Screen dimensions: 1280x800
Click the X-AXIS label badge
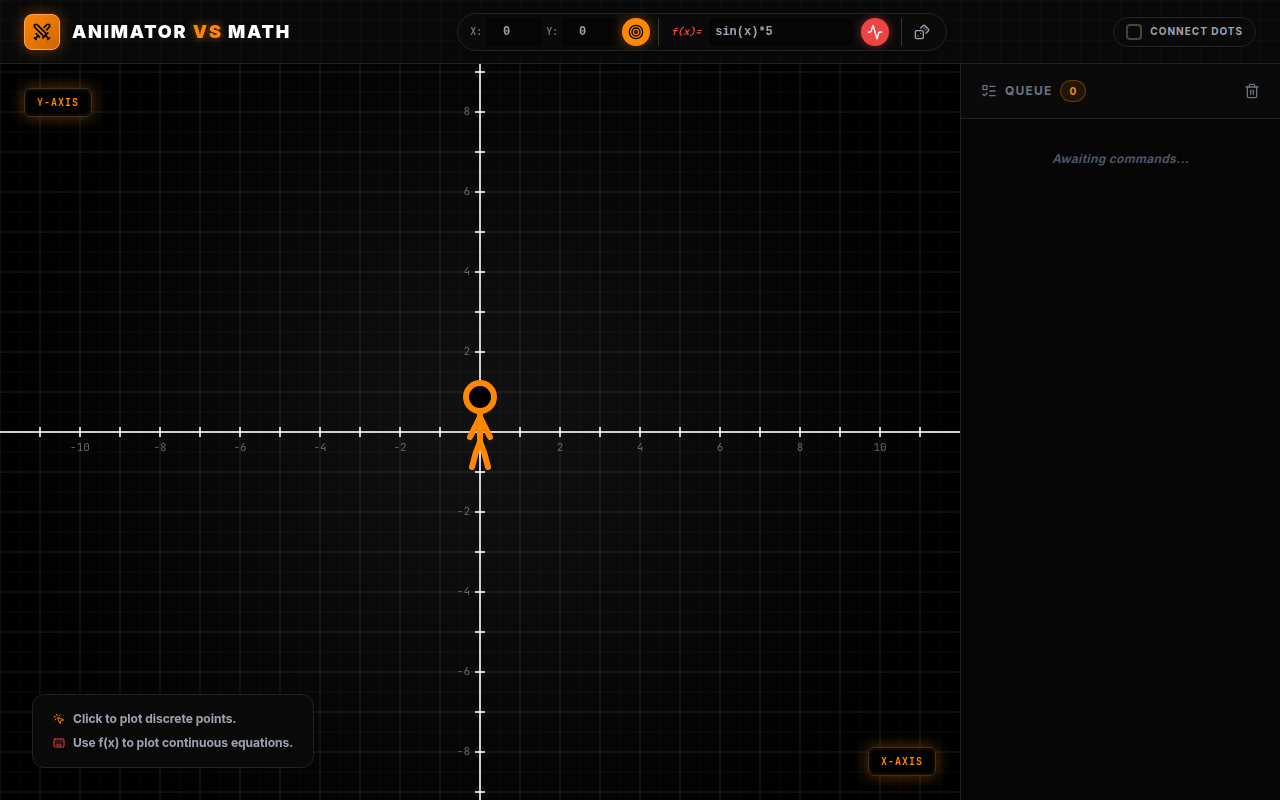(902, 761)
